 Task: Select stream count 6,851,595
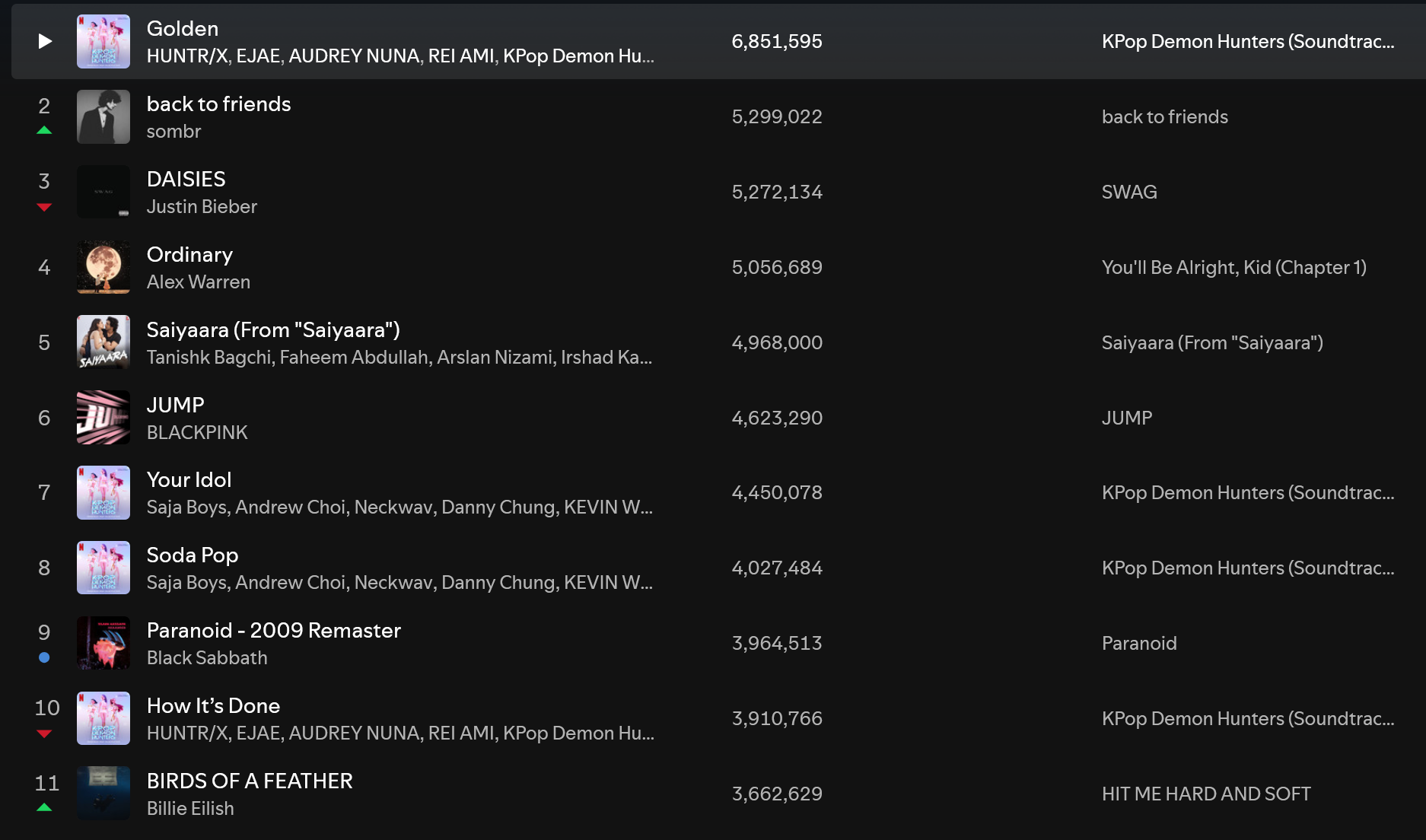pos(777,41)
